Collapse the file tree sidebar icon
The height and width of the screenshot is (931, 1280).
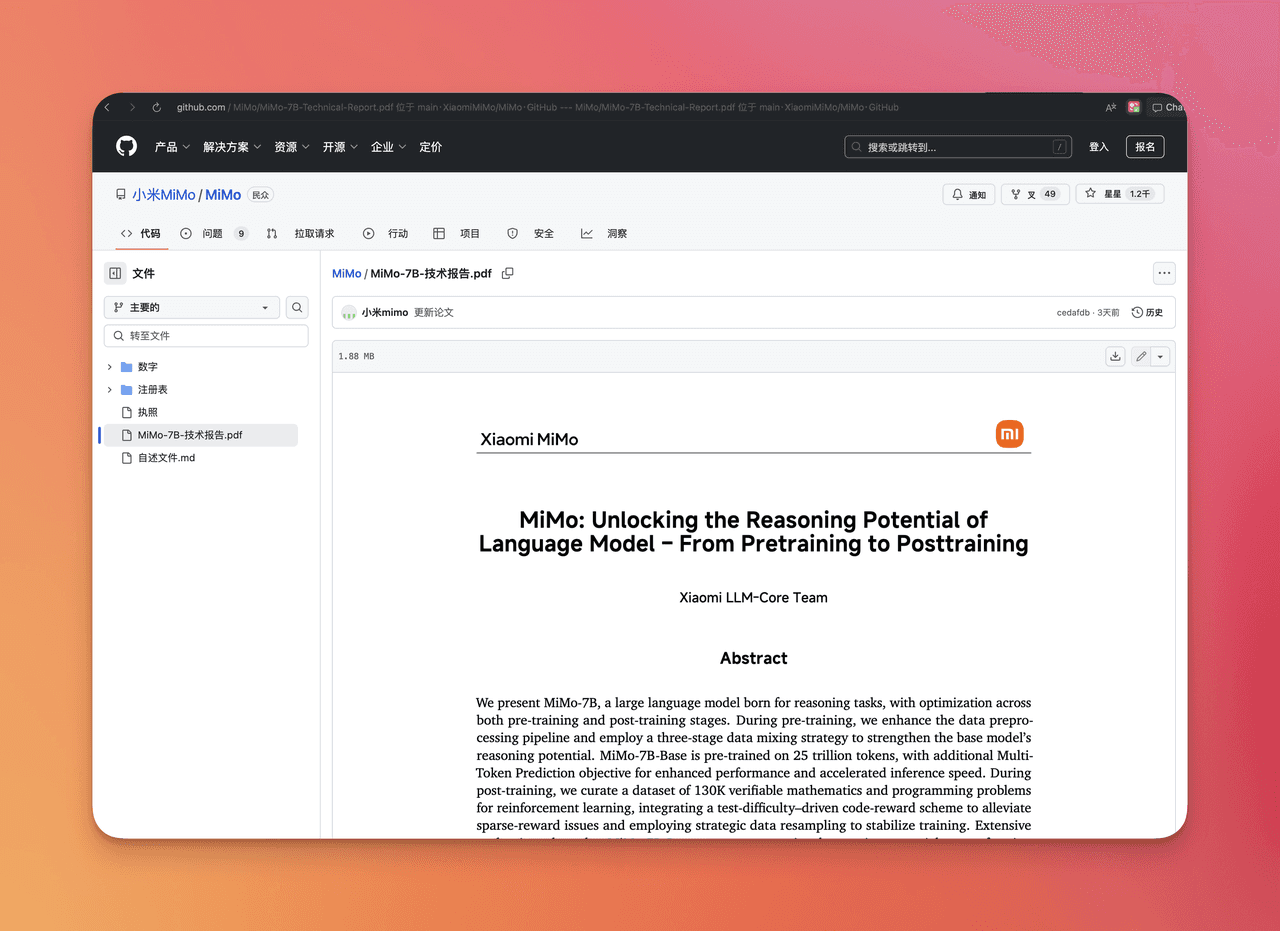point(115,273)
